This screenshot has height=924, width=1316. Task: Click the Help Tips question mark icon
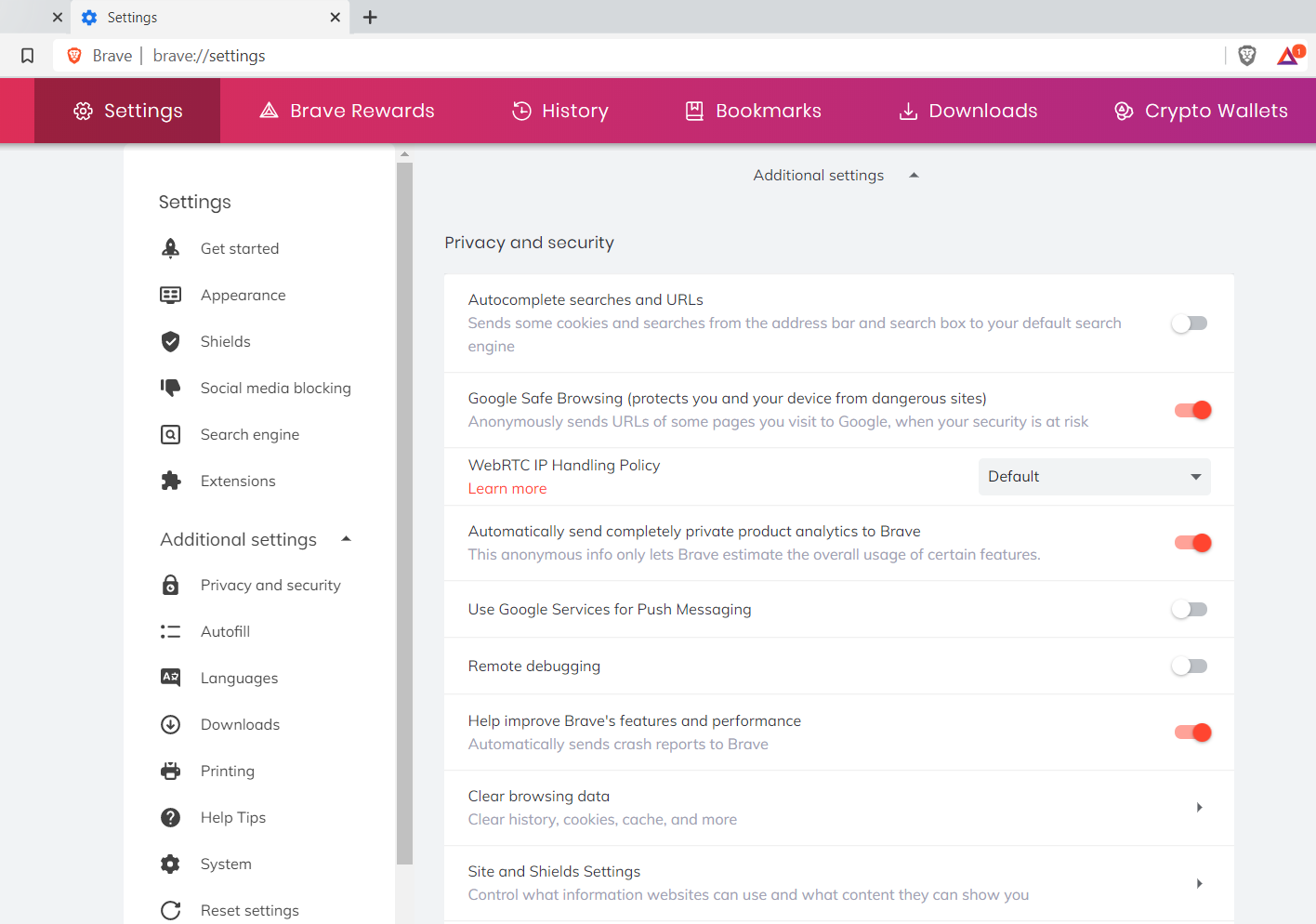tap(171, 817)
